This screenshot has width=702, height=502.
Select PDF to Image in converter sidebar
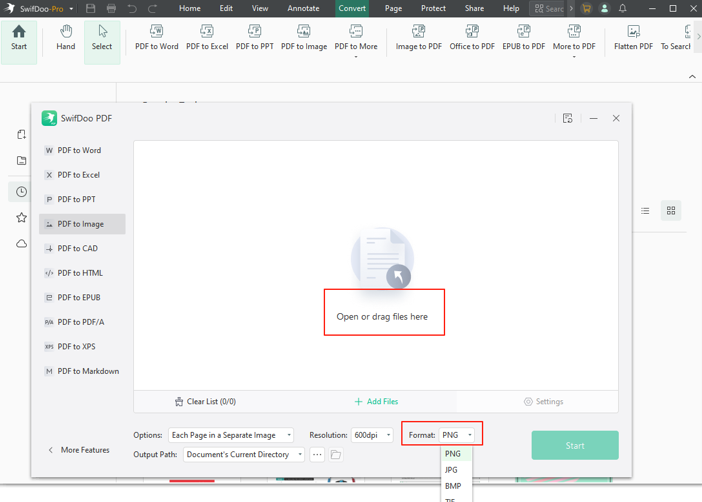pyautogui.click(x=82, y=224)
